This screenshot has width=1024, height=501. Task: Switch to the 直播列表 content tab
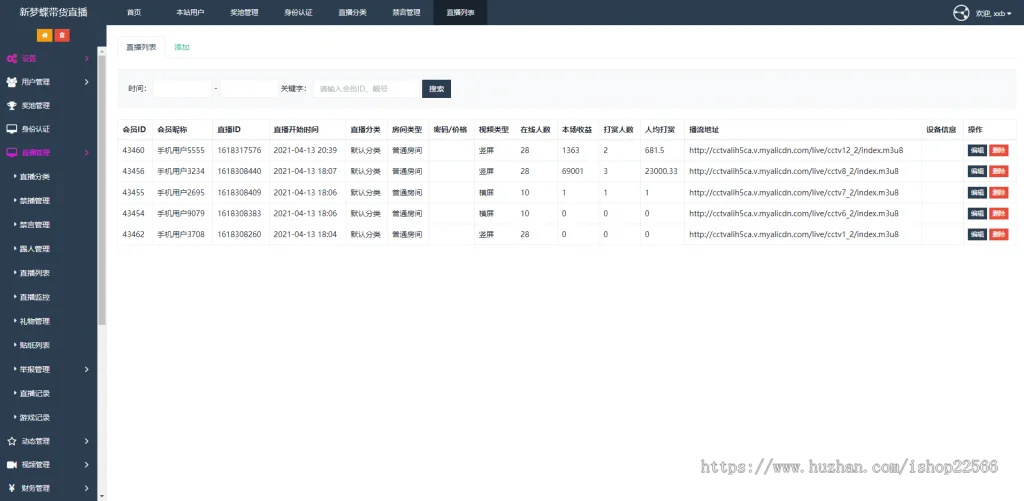141,47
